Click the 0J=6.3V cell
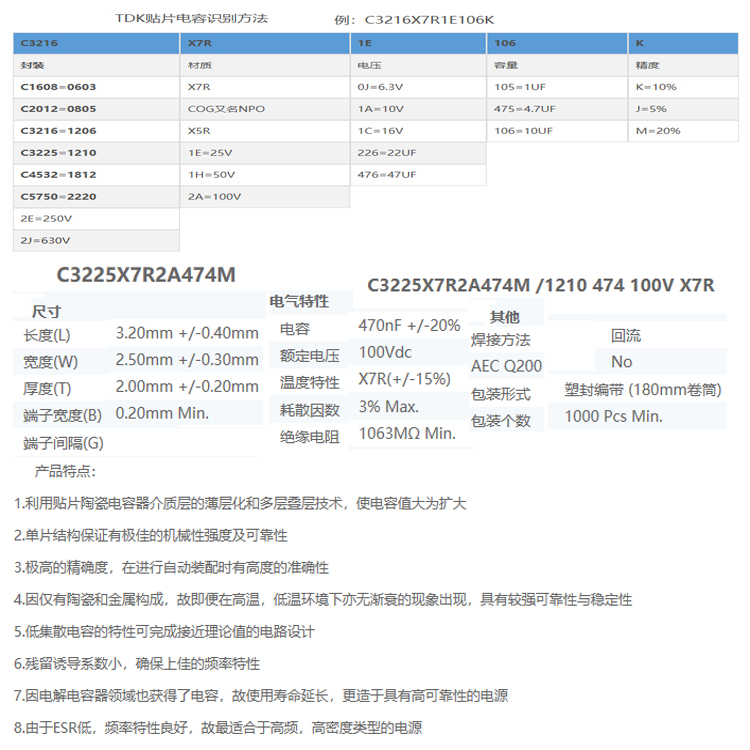This screenshot has height=750, width=750. [418, 87]
